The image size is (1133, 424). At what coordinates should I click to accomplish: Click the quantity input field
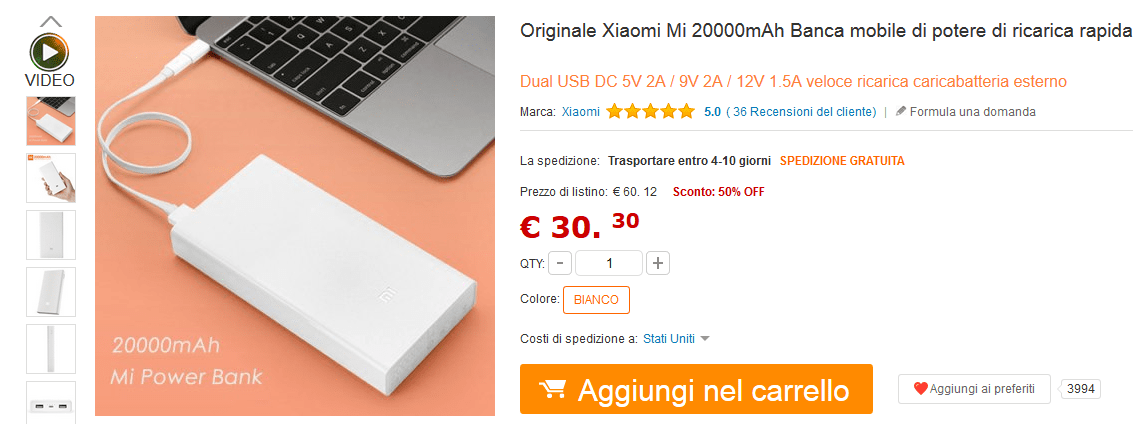click(x=609, y=264)
